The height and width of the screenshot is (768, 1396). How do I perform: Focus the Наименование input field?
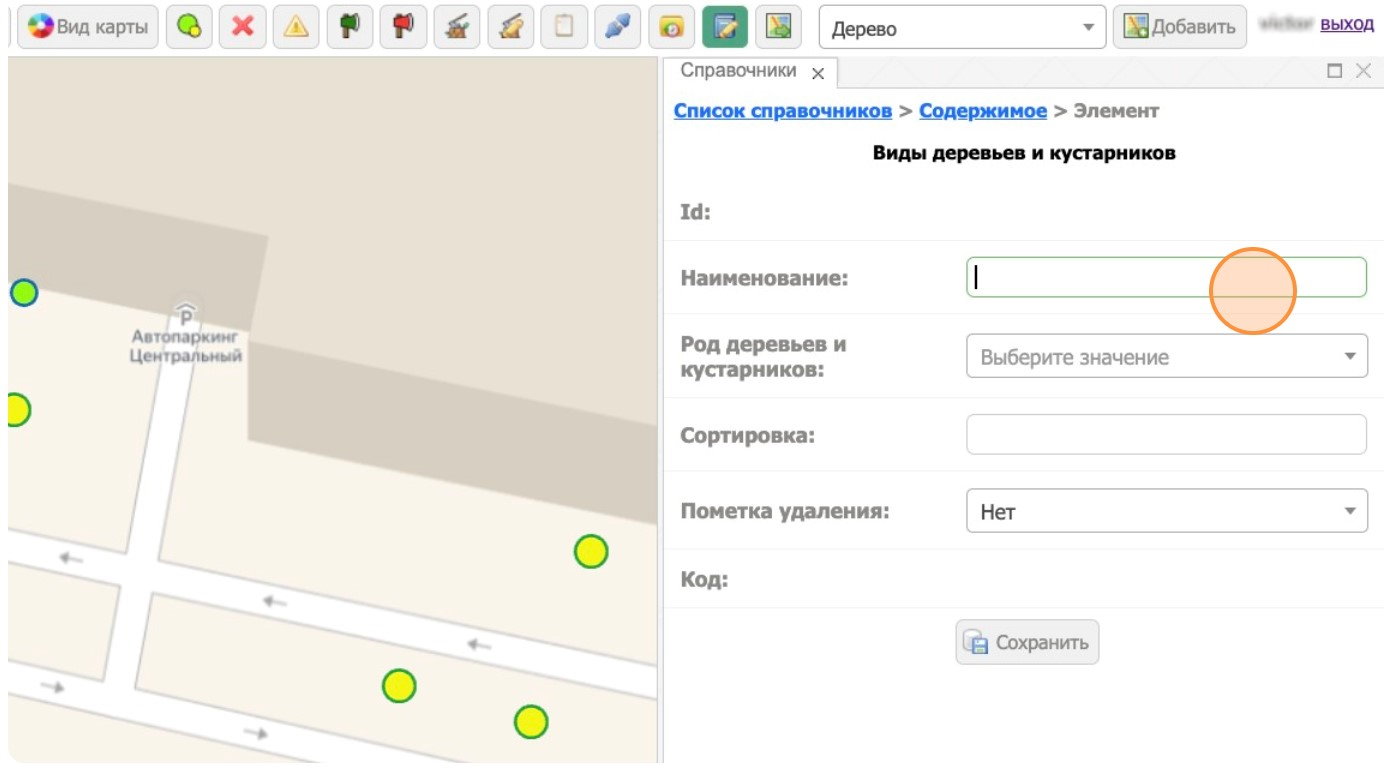pos(1166,277)
